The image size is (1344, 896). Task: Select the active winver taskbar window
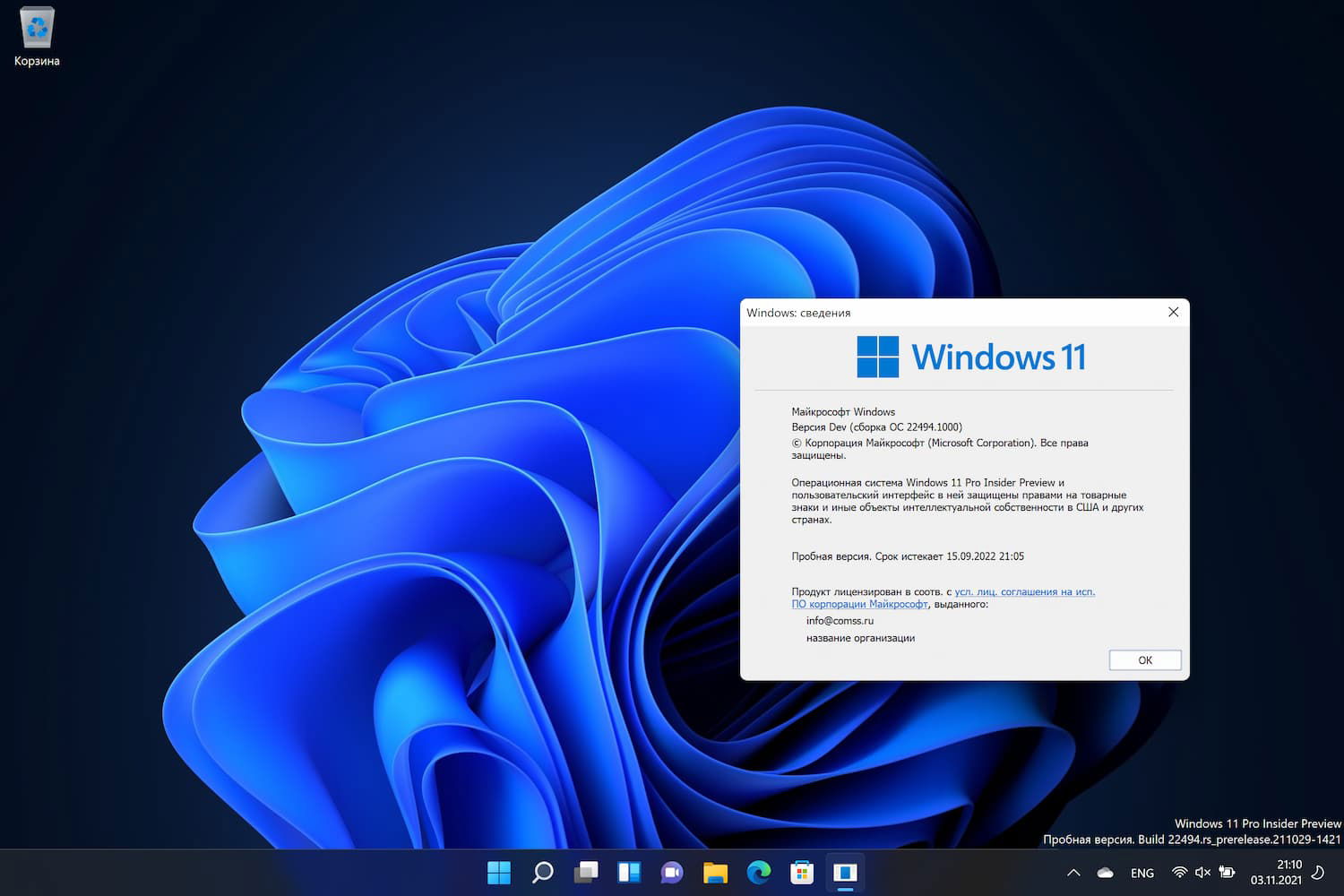pos(844,872)
